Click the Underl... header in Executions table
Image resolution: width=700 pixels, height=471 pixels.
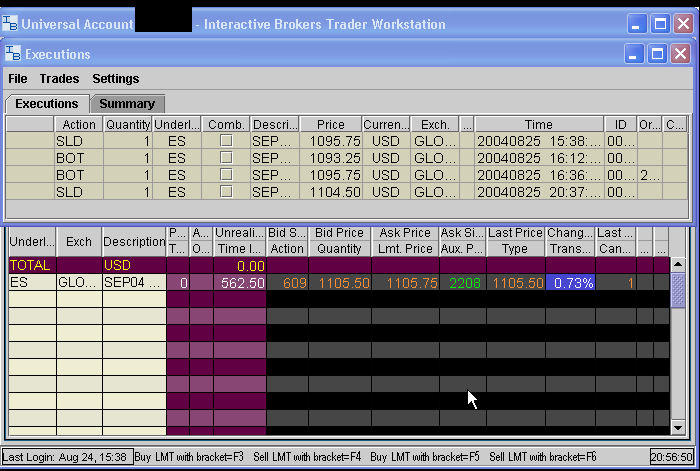pos(177,124)
